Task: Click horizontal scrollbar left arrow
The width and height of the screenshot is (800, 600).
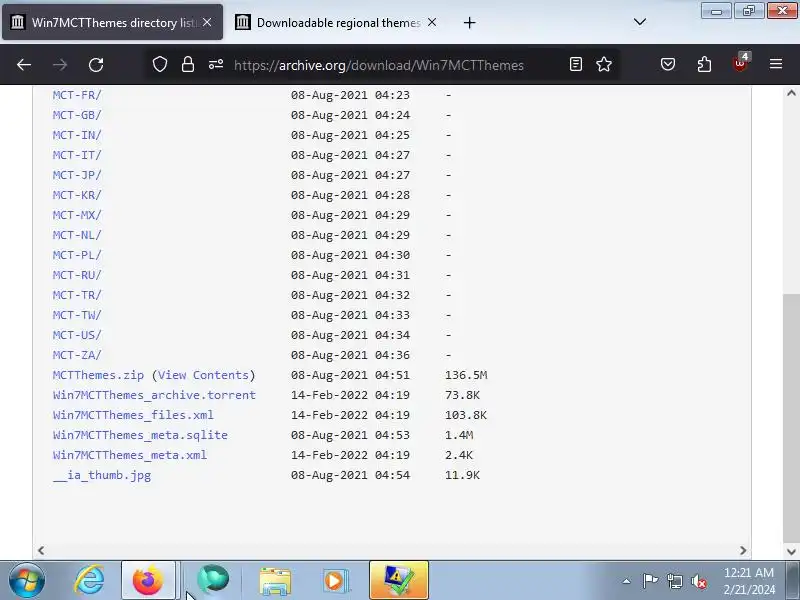Action: [x=41, y=551]
